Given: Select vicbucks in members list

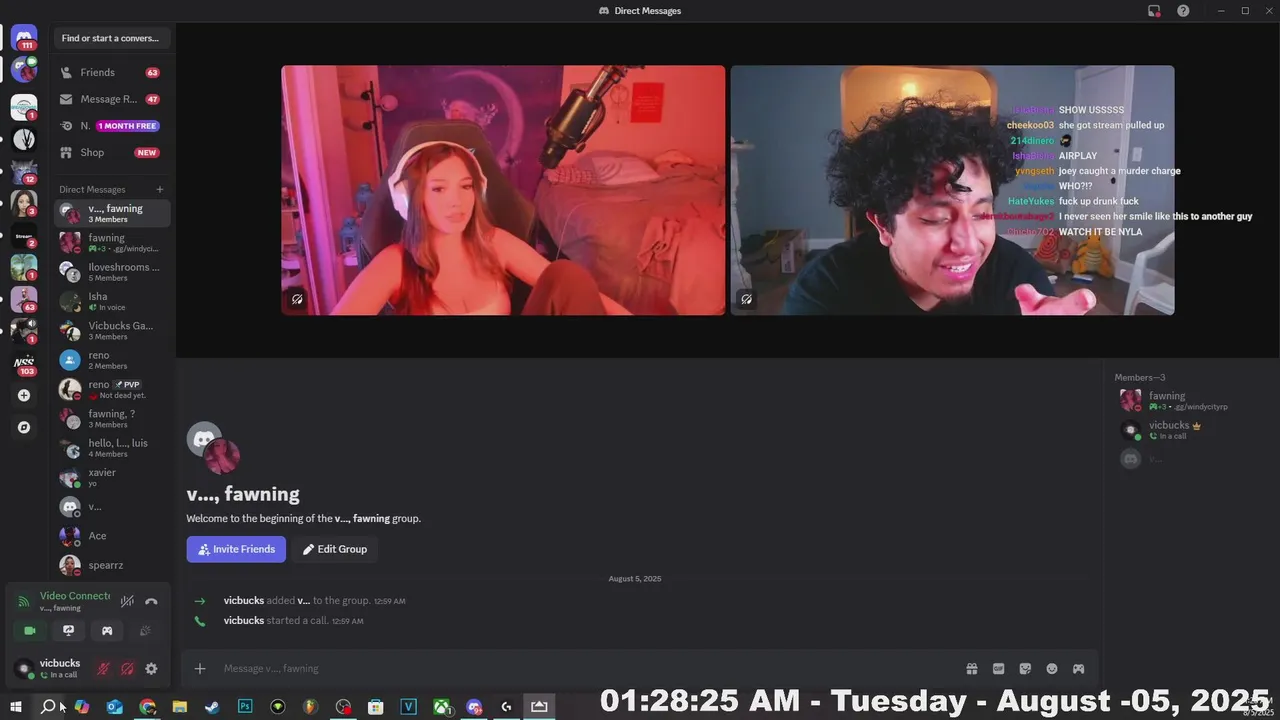Looking at the screenshot, I should click(x=1190, y=430).
